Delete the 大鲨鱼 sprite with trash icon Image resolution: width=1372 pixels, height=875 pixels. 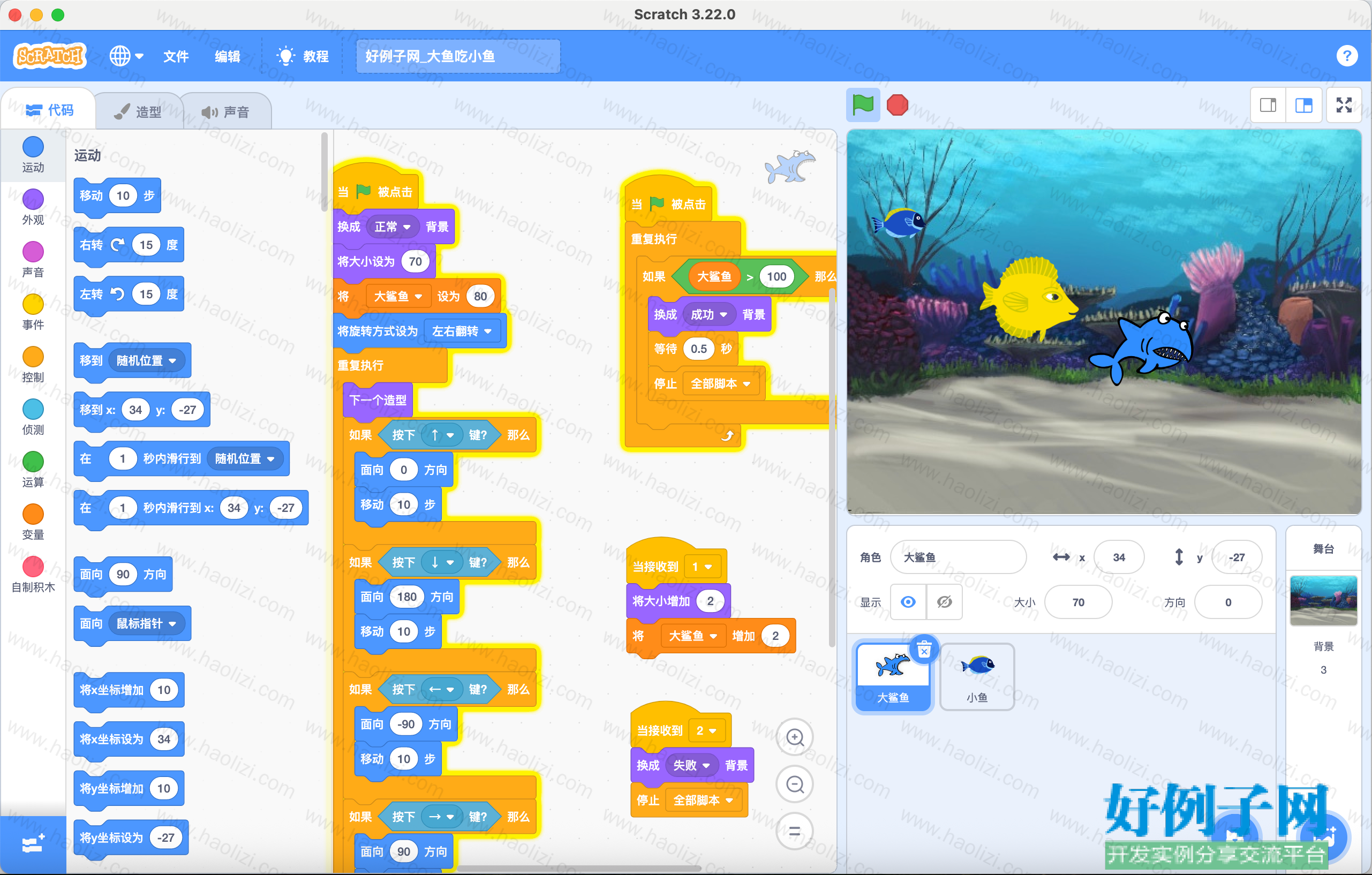924,650
